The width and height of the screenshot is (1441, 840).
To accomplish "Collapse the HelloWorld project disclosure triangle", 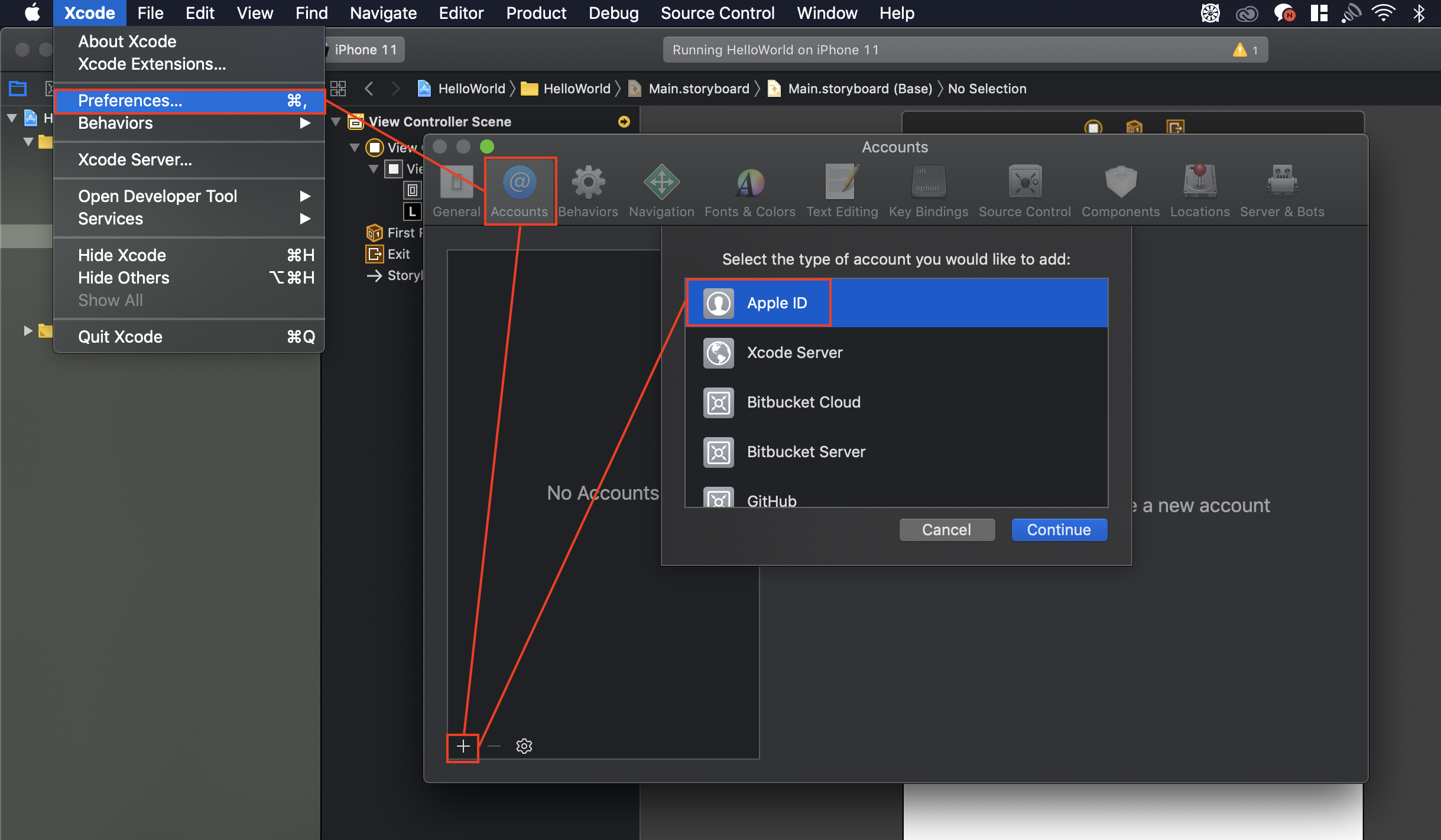I will pyautogui.click(x=11, y=118).
